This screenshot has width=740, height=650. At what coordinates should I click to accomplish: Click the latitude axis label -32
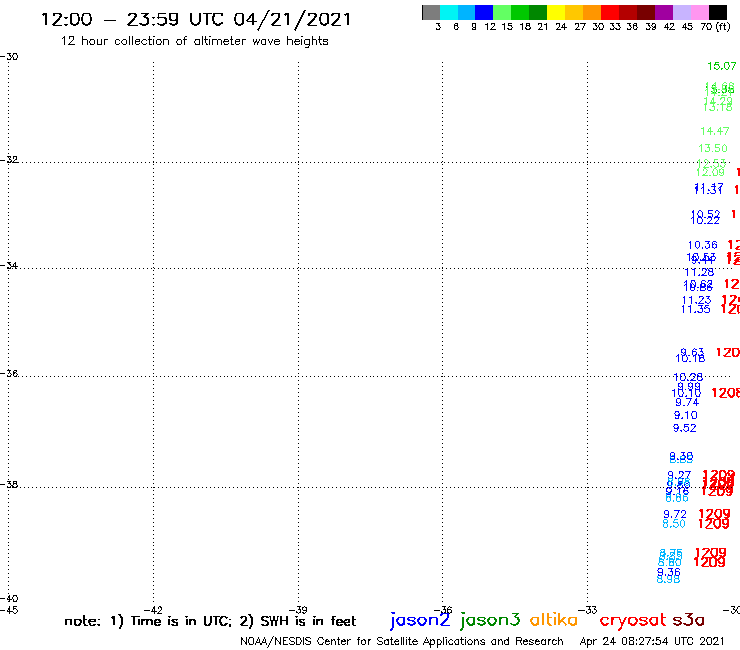tap(9, 160)
